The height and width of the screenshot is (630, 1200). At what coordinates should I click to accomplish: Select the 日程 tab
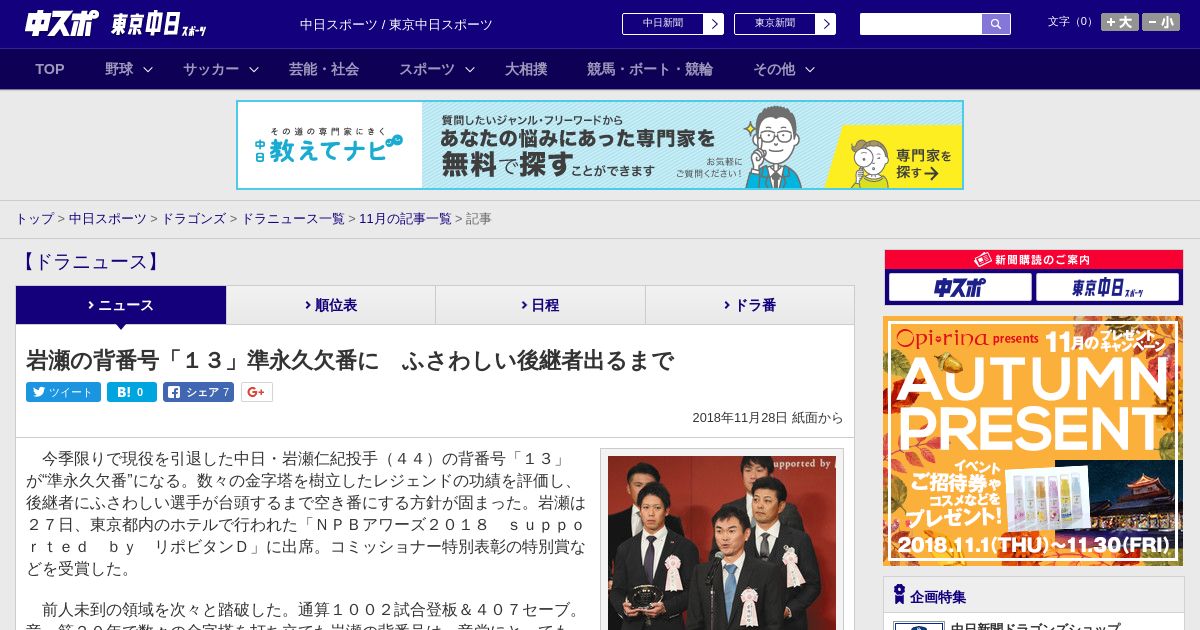click(540, 305)
